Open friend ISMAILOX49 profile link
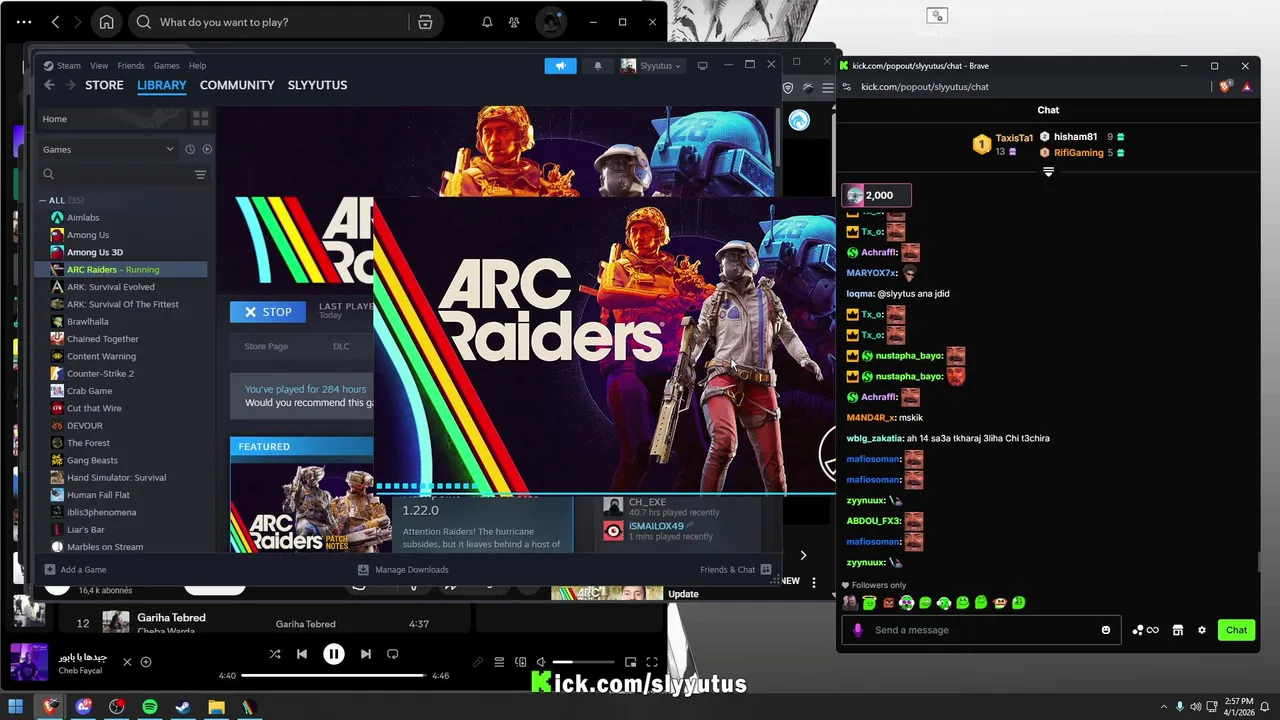The height and width of the screenshot is (720, 1280). (x=656, y=526)
